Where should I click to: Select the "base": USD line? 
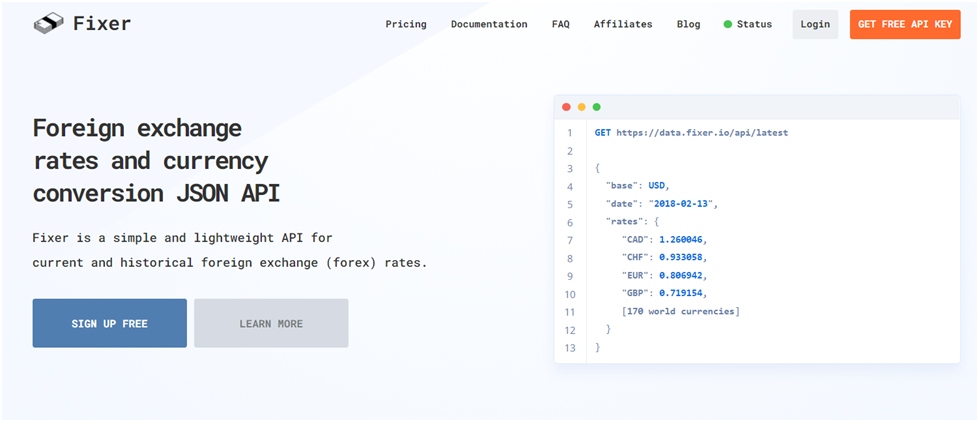point(637,186)
